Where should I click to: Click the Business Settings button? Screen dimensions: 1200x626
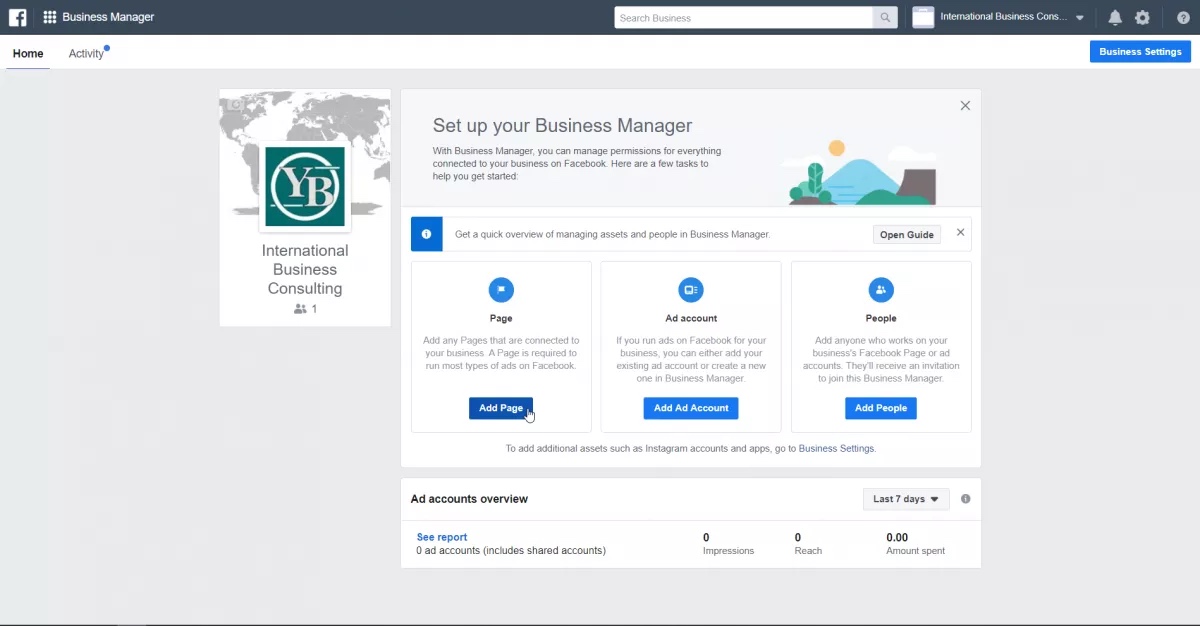tap(1140, 52)
